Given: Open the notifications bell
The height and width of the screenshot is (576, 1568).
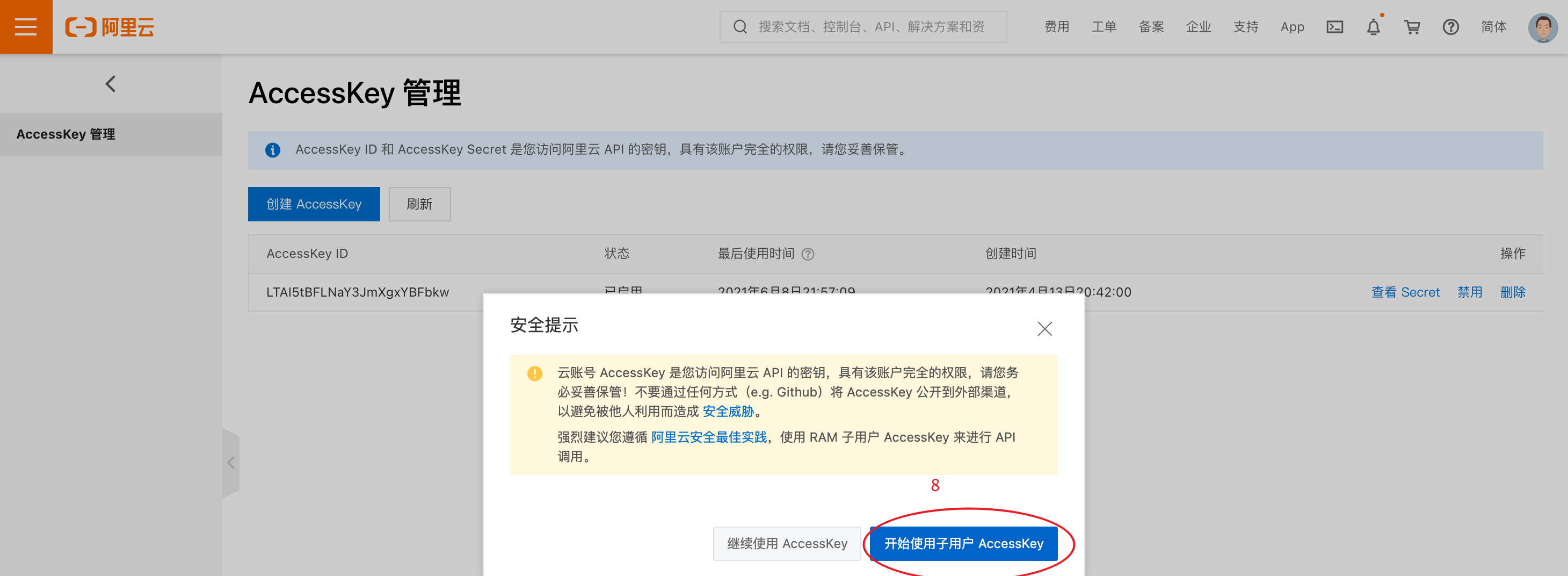Looking at the screenshot, I should click(1373, 27).
